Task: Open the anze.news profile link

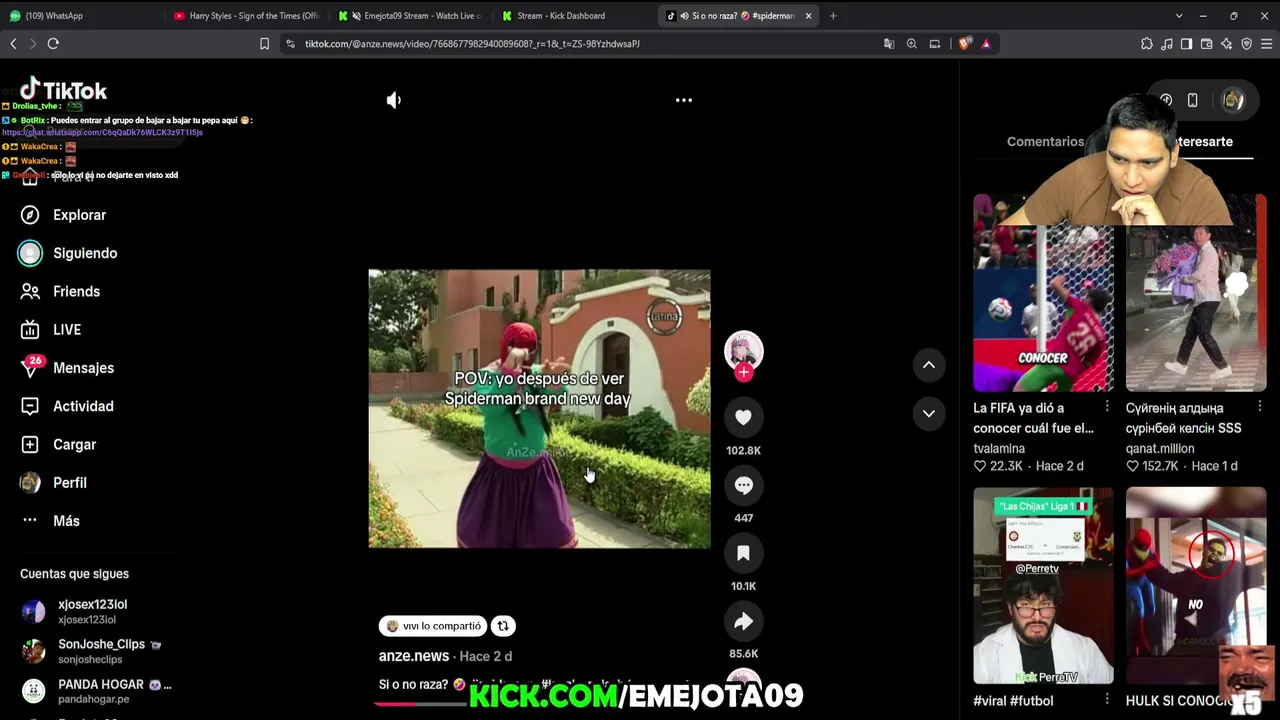Action: point(414,656)
